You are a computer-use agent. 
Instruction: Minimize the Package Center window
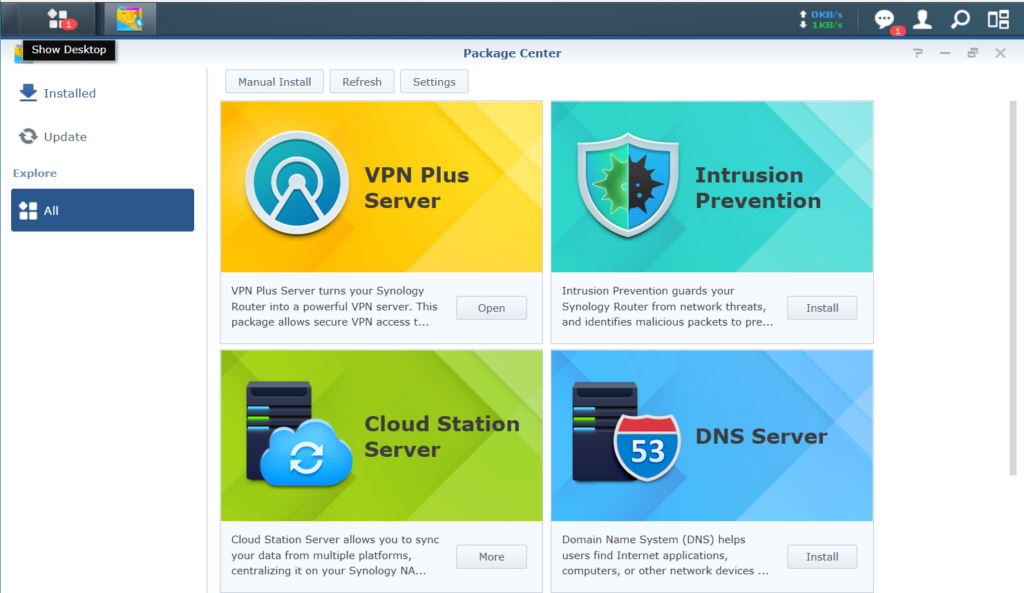945,53
